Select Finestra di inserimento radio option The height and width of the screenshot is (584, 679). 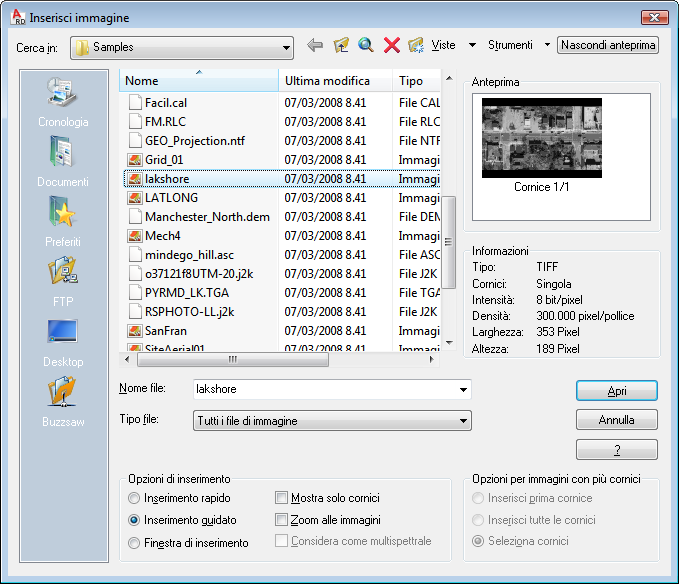(x=134, y=543)
